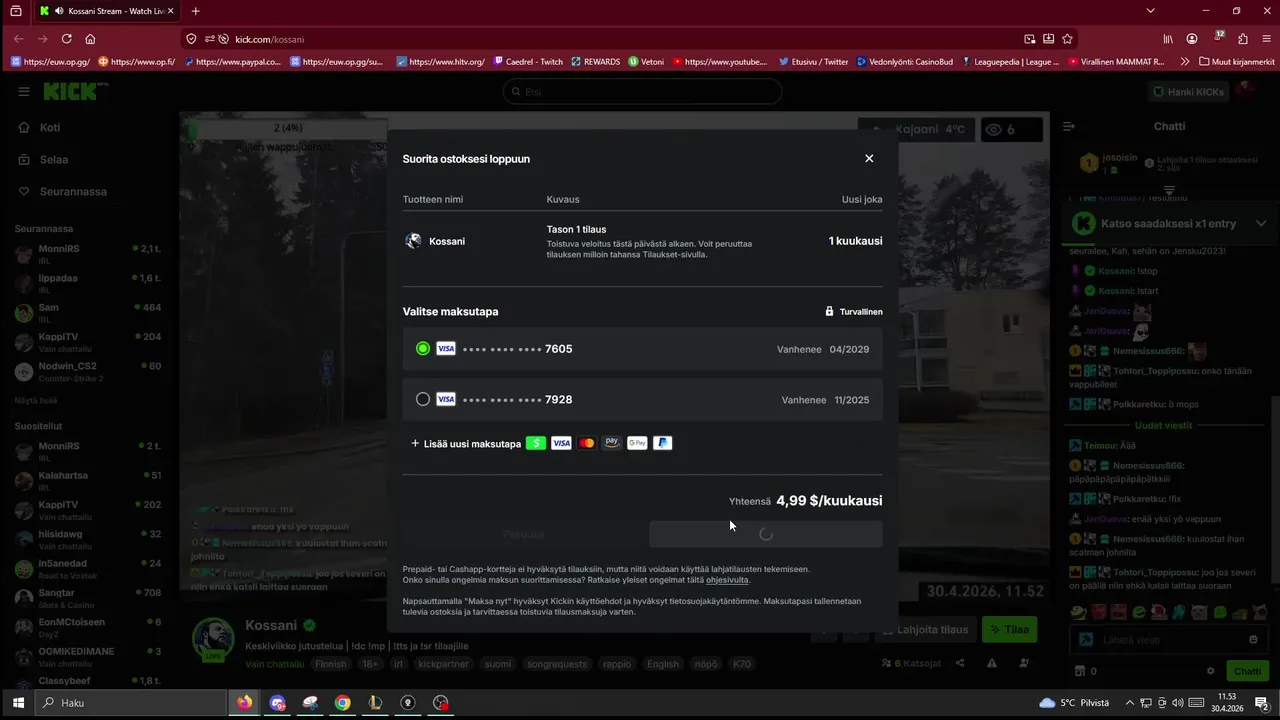Screen dimensions: 1280x720
Task: Click Vain chattailu category link
Action: point(274,664)
